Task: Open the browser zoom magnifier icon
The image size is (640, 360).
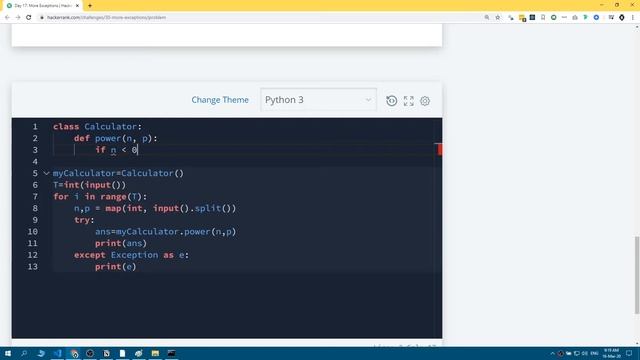Action: pos(487,18)
